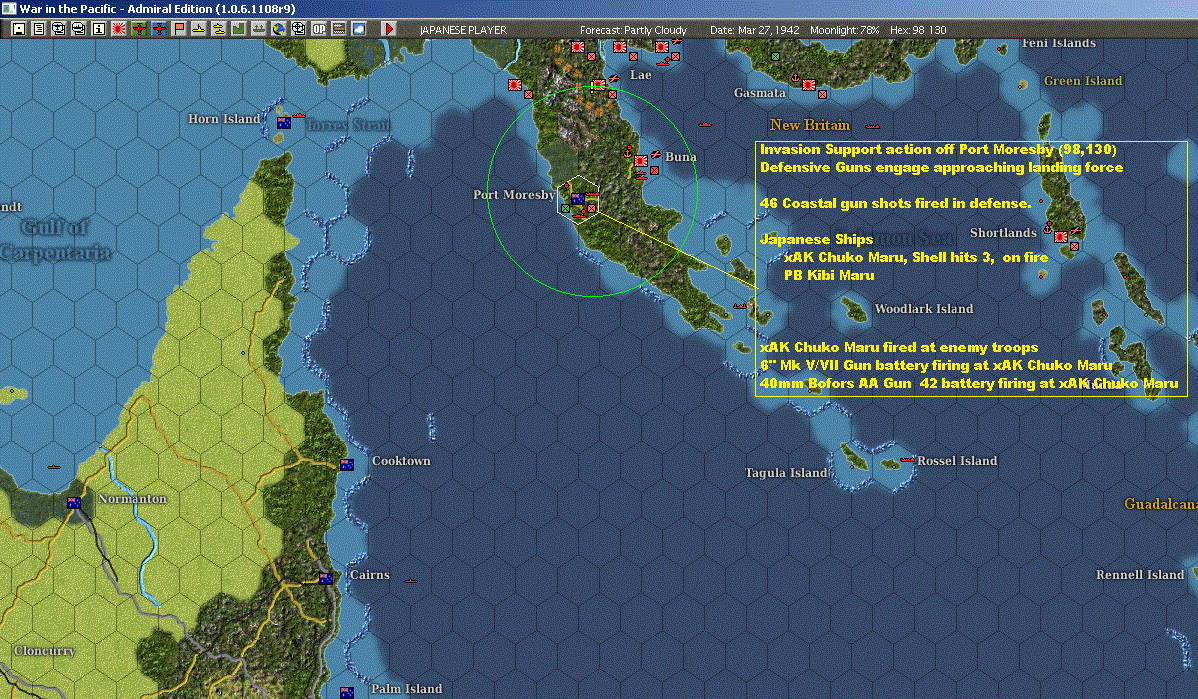Click the Cloncurry map label
Screen dimensions: 1198x699
[x=44, y=651]
